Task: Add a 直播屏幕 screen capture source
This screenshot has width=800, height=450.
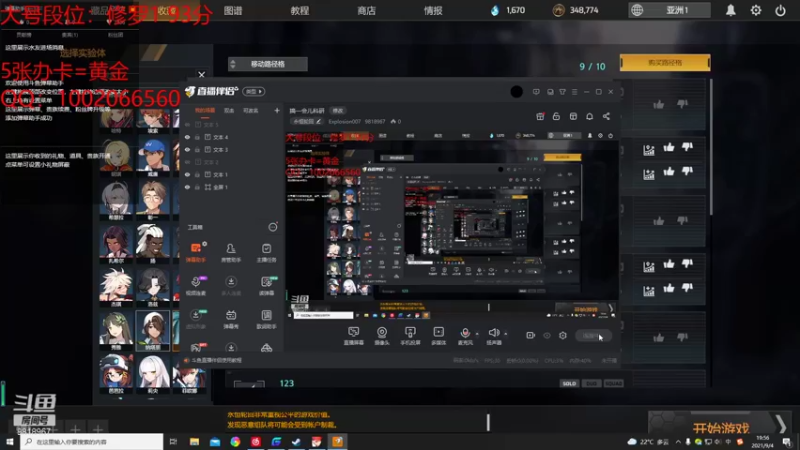Action: tap(354, 336)
